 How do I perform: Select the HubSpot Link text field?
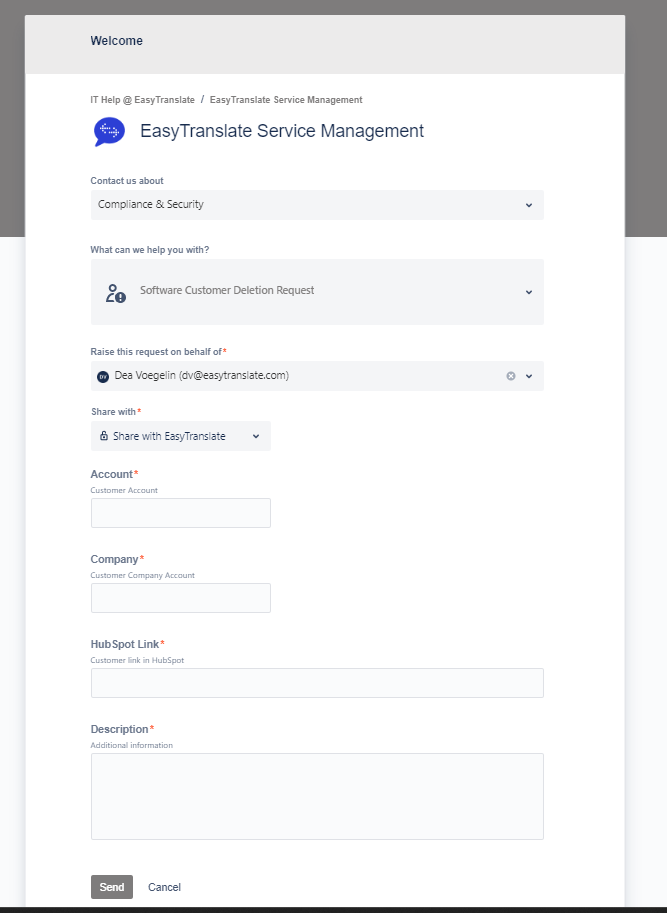click(317, 683)
